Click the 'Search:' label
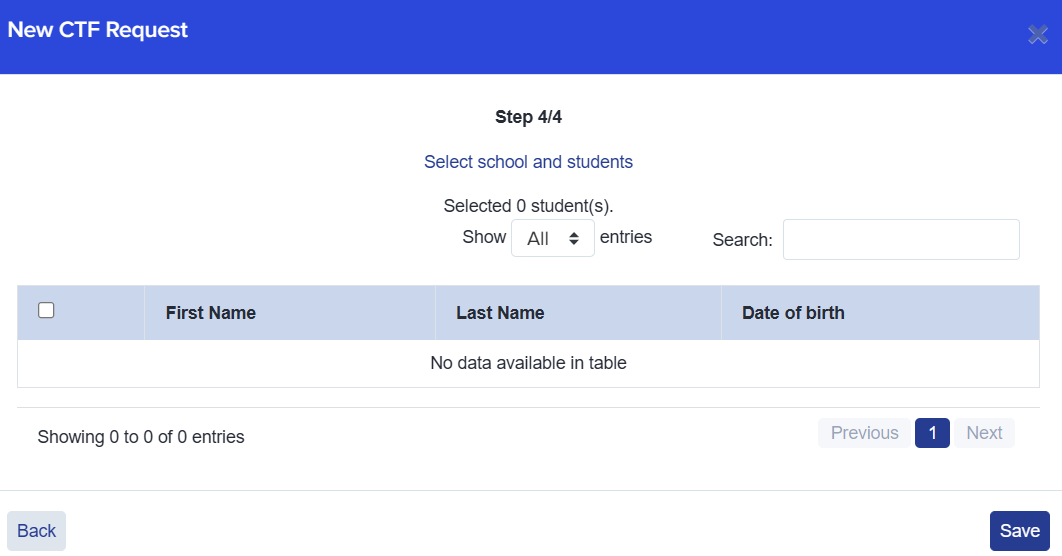 (742, 240)
